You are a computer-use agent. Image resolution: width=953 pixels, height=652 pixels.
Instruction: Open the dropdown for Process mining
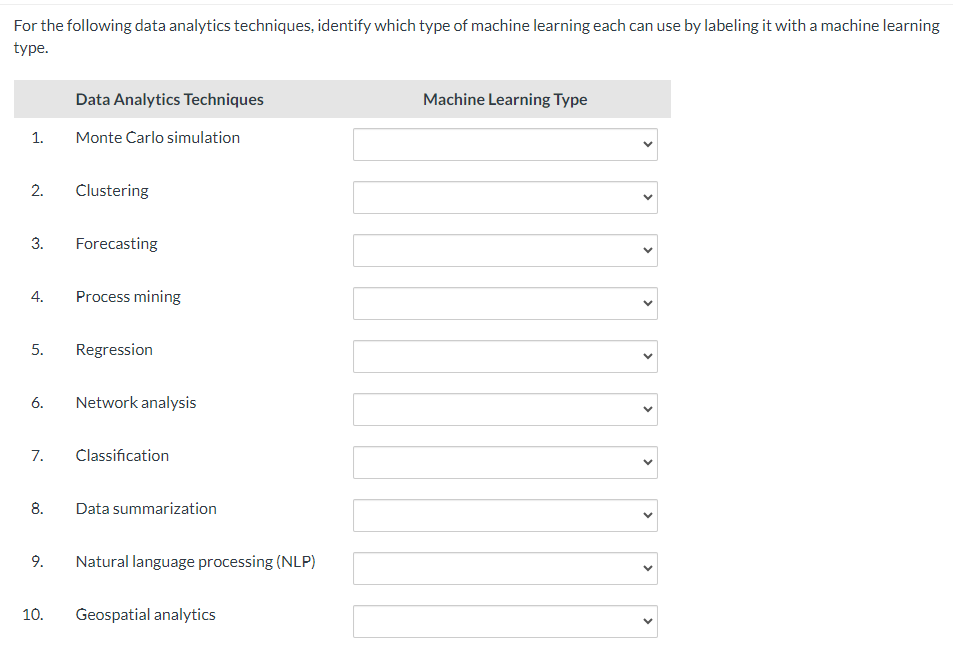coord(504,303)
